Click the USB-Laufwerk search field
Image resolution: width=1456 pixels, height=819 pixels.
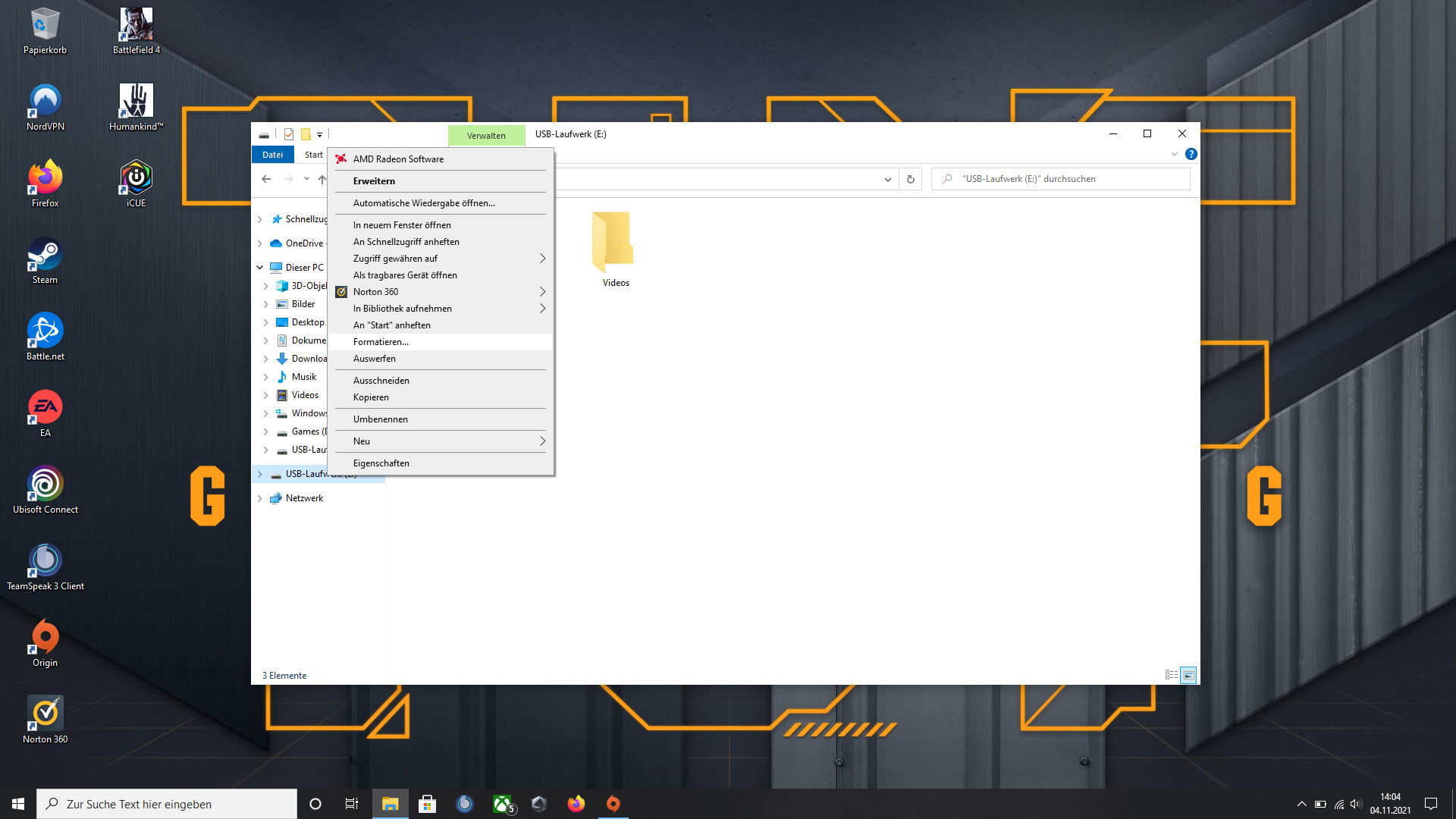coord(1062,179)
